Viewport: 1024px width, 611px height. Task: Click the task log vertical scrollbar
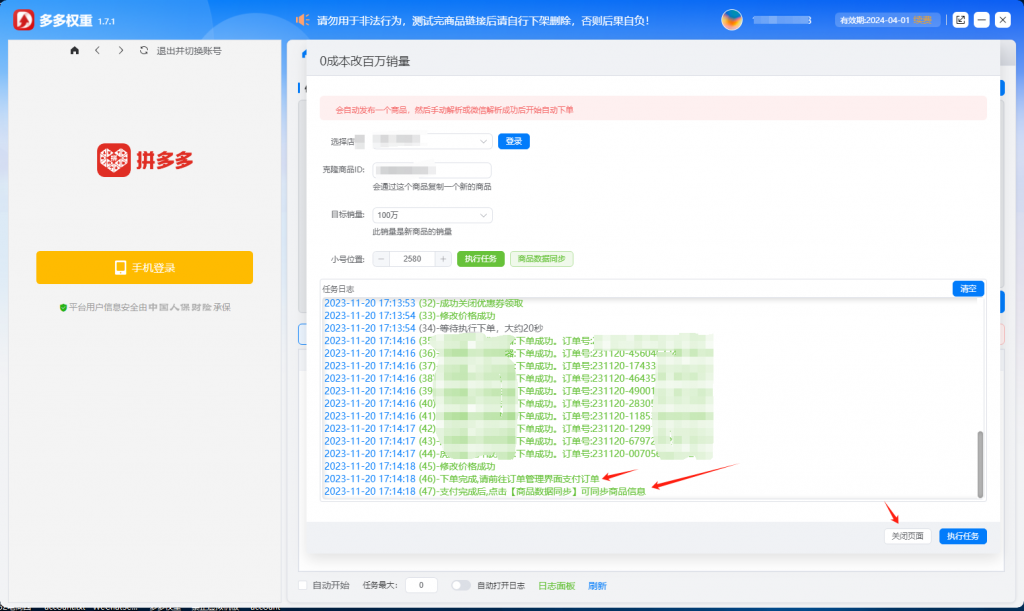(x=980, y=464)
